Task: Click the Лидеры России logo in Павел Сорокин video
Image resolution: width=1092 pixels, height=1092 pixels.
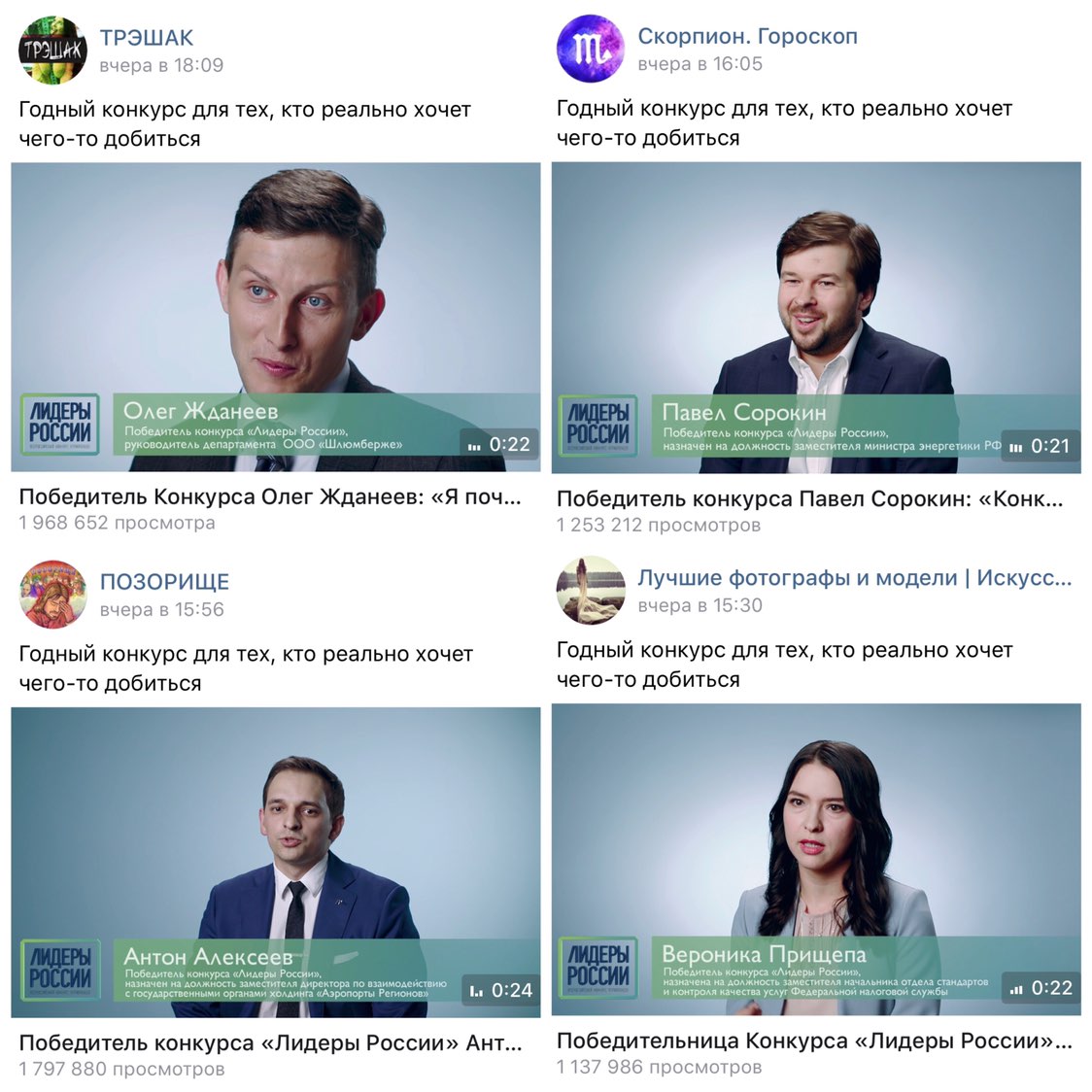Action: click(x=598, y=426)
